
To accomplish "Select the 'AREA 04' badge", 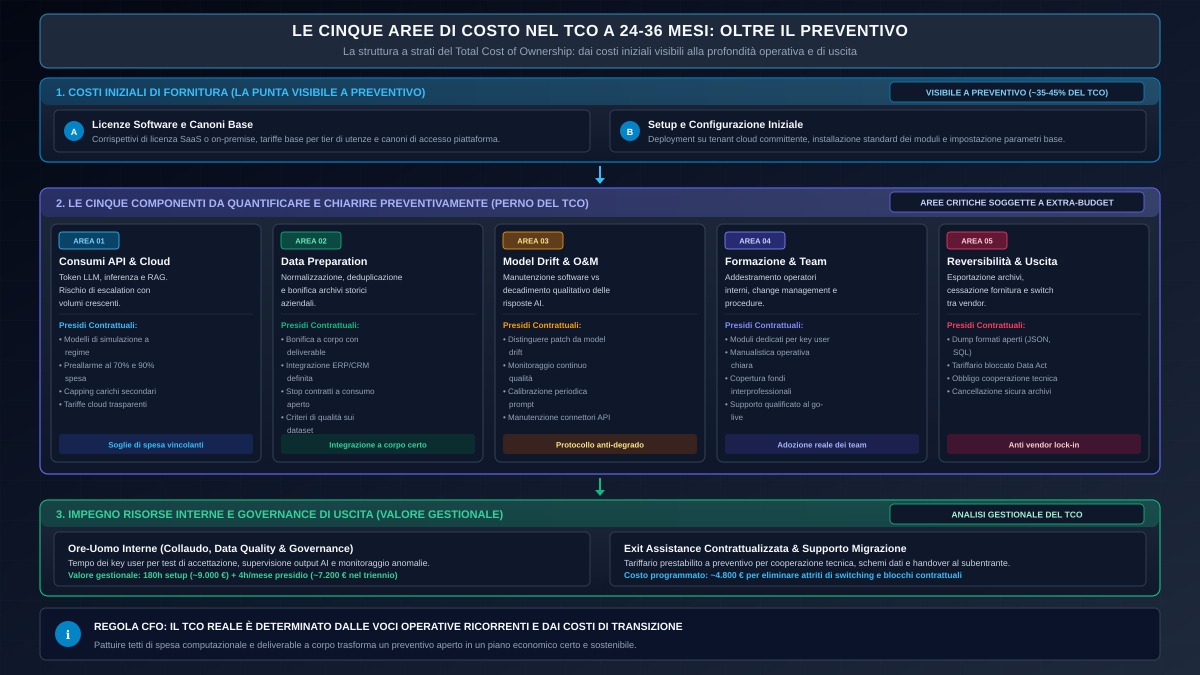I will pos(755,241).
